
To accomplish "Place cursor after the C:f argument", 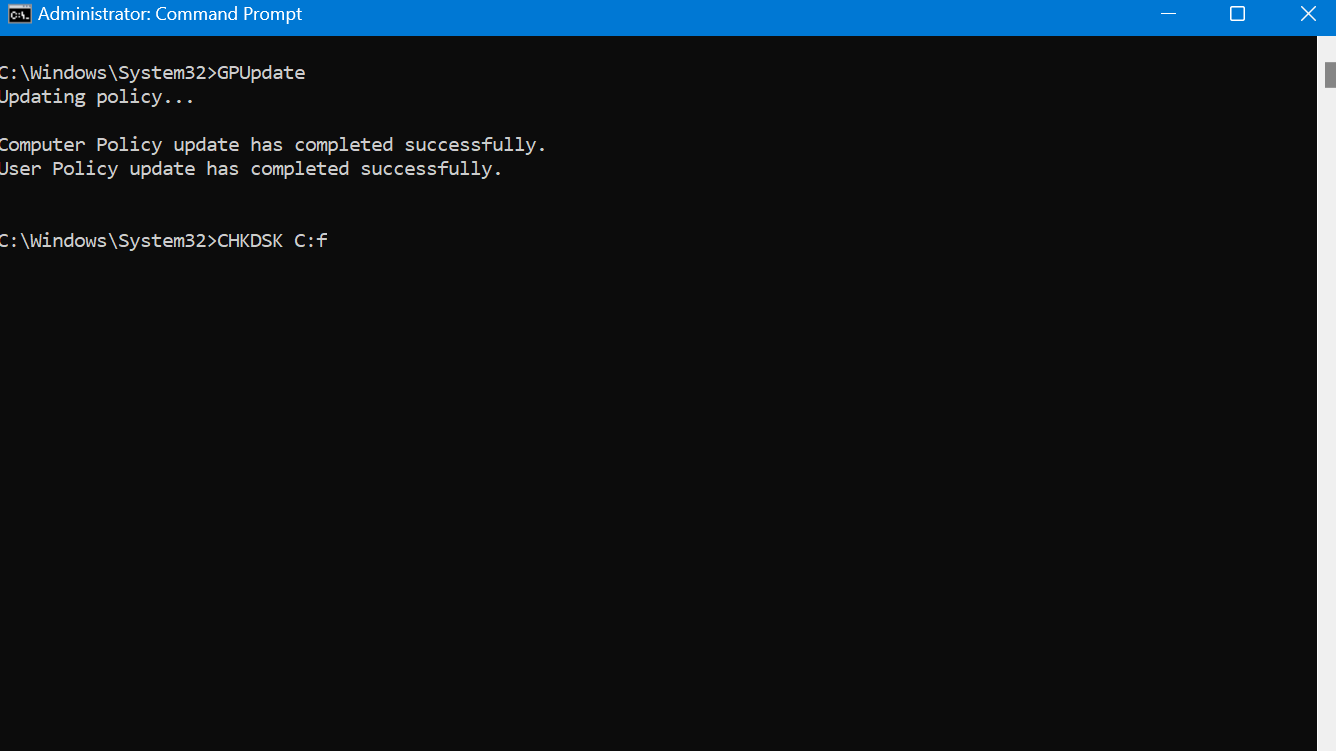I will click(x=330, y=241).
